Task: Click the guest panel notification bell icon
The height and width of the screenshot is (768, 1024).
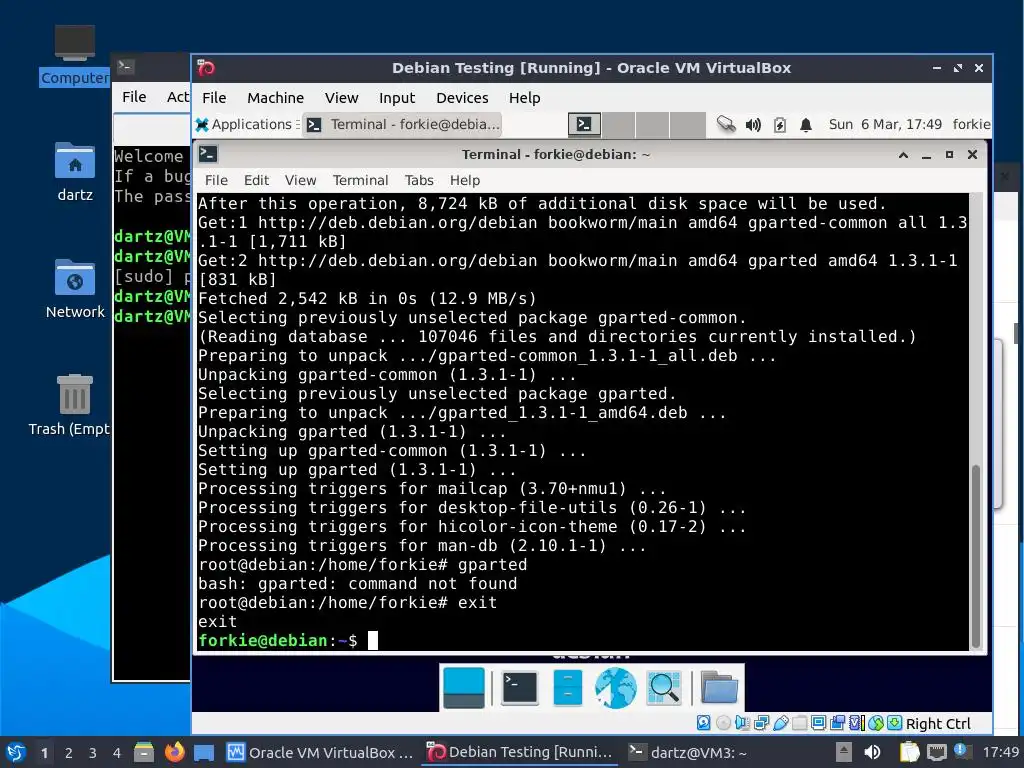Action: (x=806, y=124)
